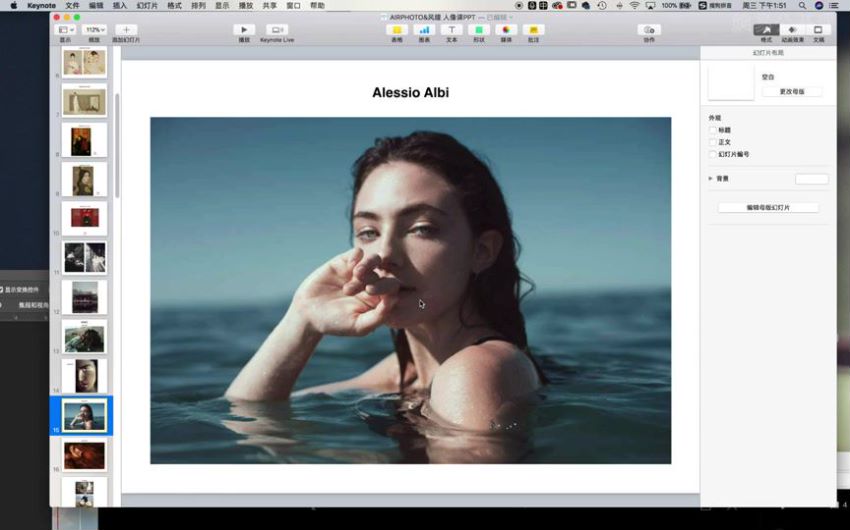850x530 pixels.
Task: Open the Insert (插入) menu
Action: pyautogui.click(x=119, y=5)
